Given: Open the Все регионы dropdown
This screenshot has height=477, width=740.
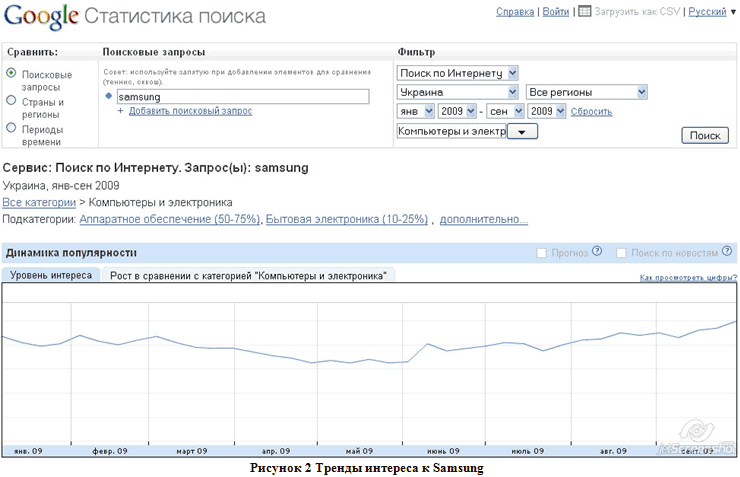Looking at the screenshot, I should [587, 92].
